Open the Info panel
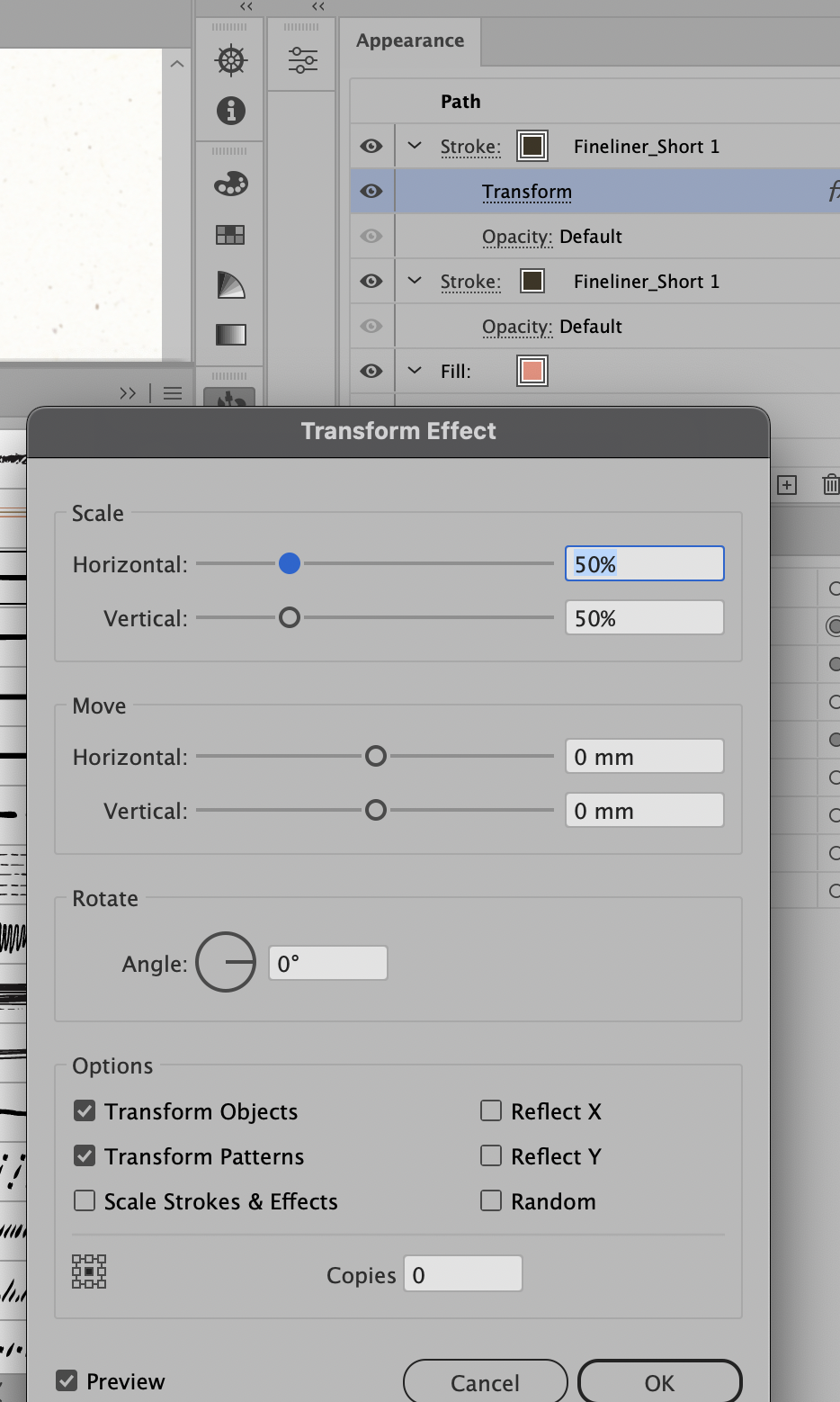The height and width of the screenshot is (1402, 840). [230, 111]
